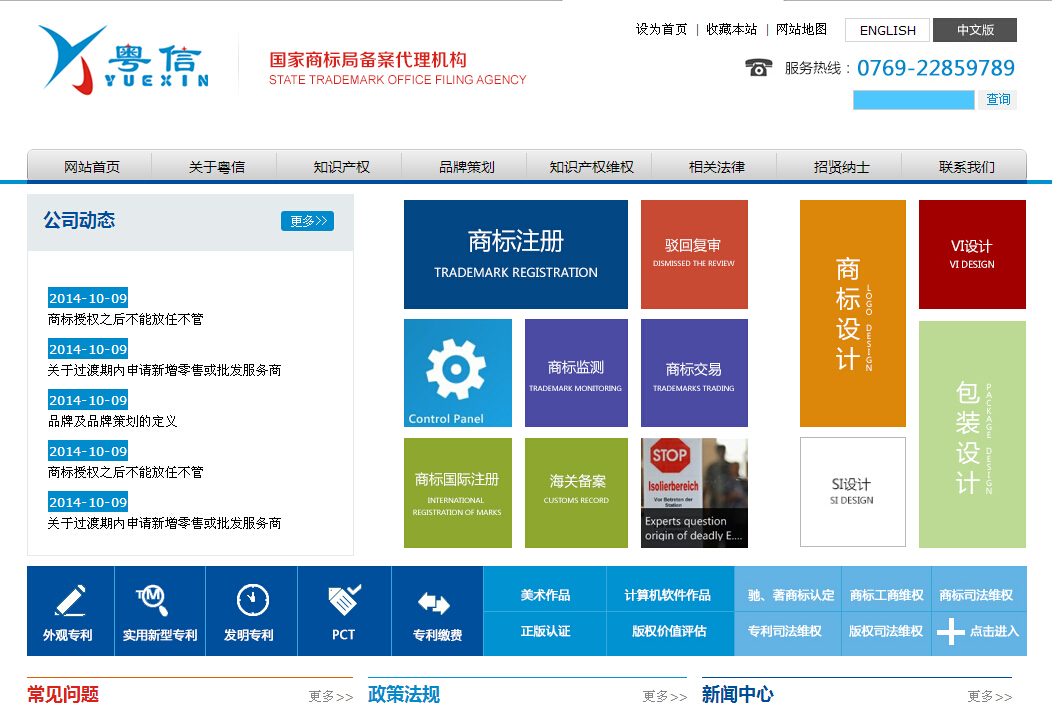Click the pencil icon for 外观专利
This screenshot has height=714, width=1052.
(x=70, y=600)
